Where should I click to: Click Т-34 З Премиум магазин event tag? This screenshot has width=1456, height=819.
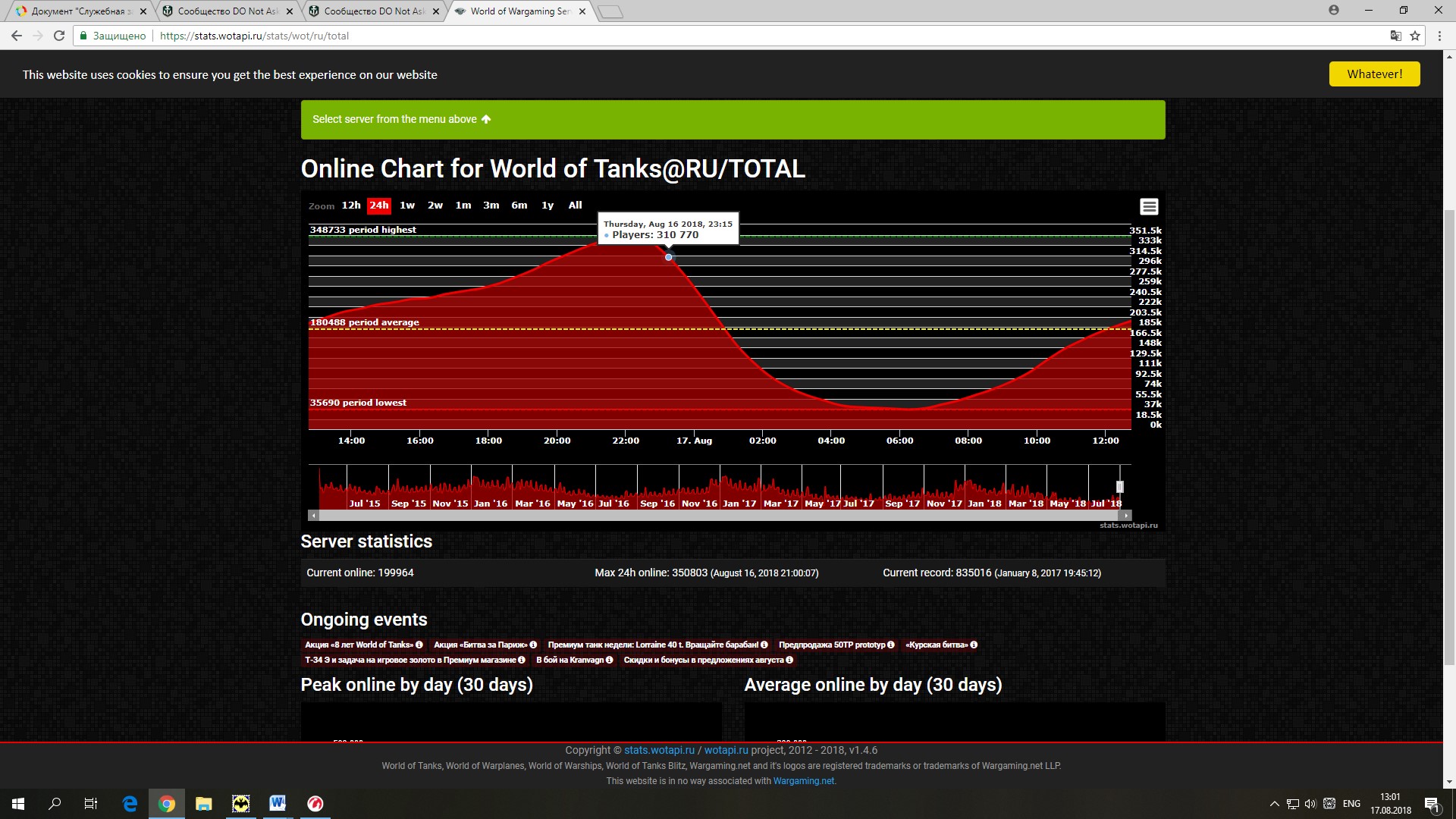point(415,660)
